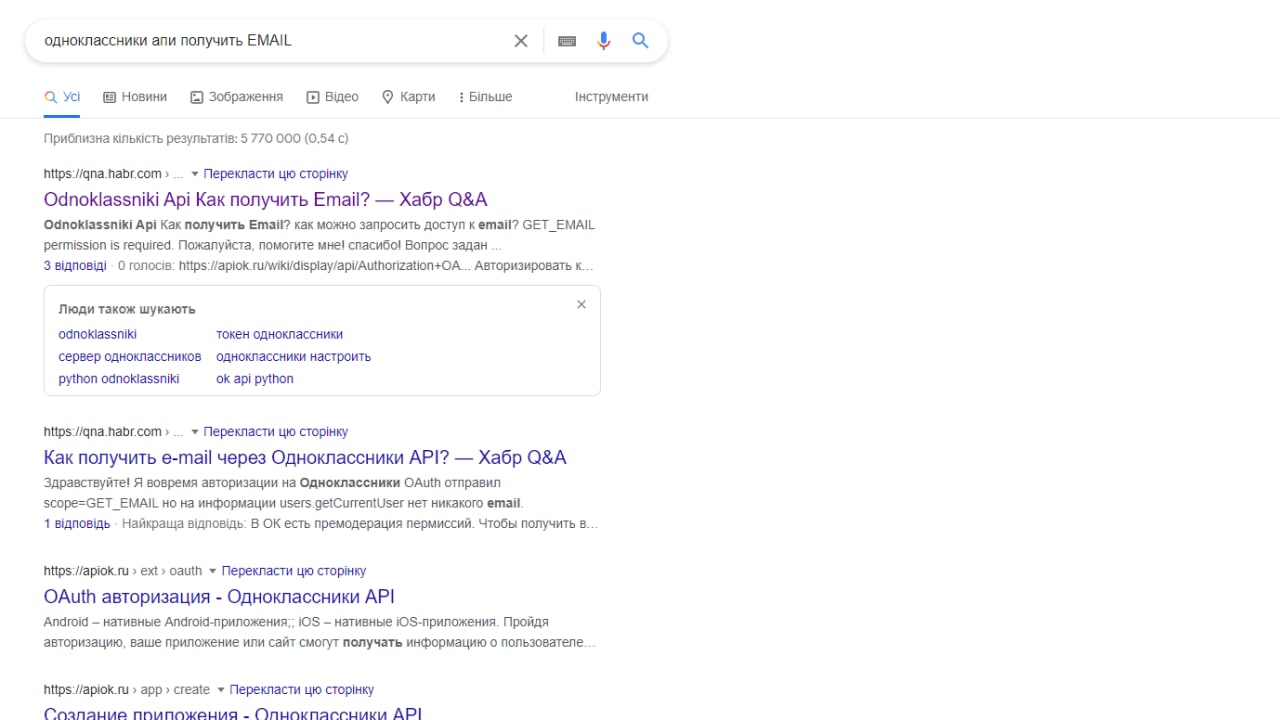Open the '1 відповідь' link
The image size is (1280, 720).
(x=77, y=524)
